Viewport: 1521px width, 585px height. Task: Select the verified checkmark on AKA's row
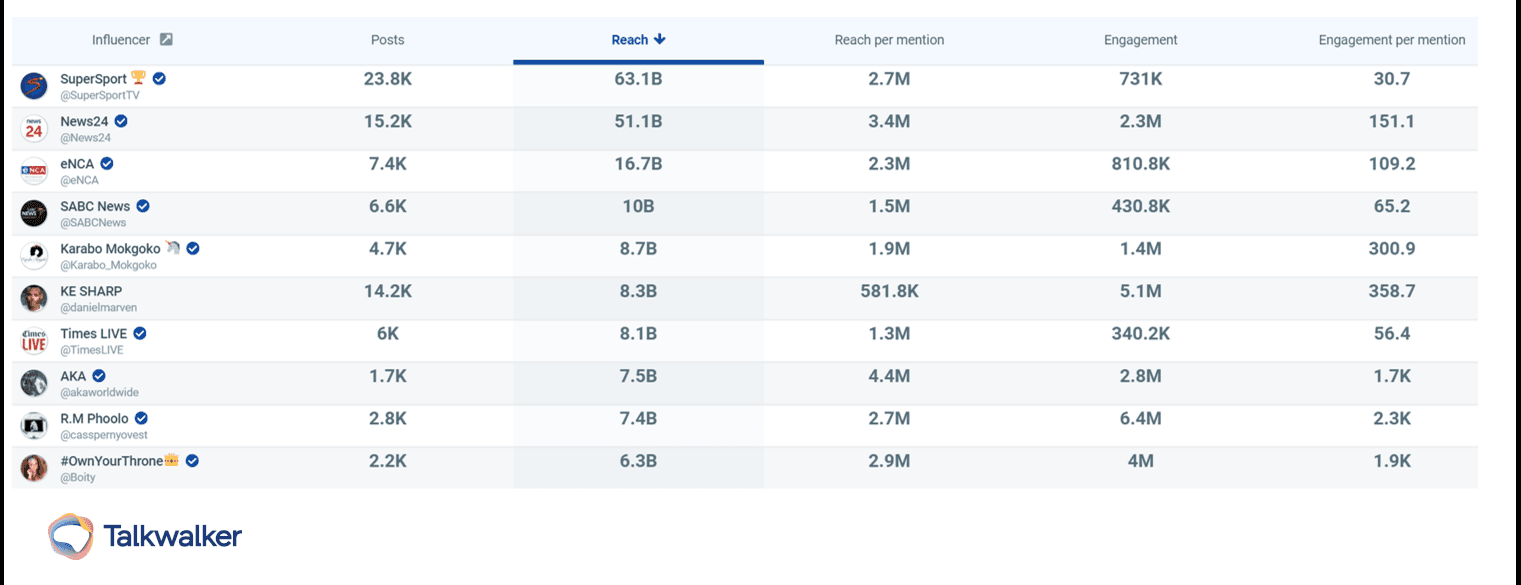(x=97, y=375)
